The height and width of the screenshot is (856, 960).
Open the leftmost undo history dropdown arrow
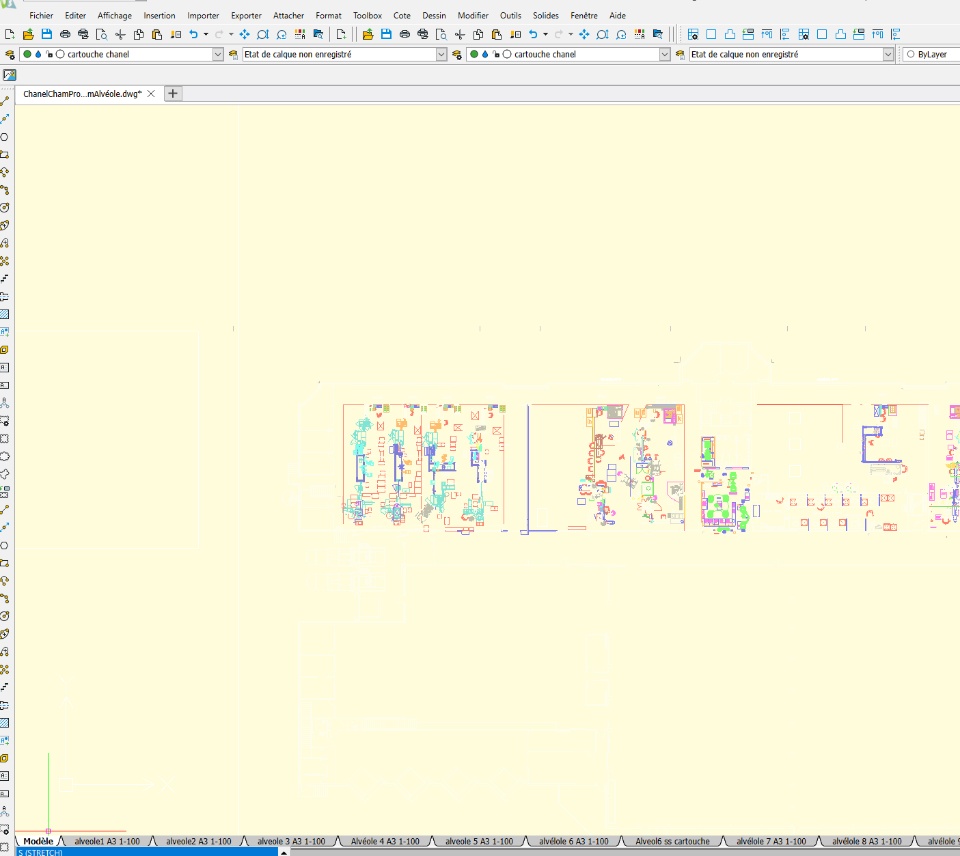pyautogui.click(x=206, y=34)
